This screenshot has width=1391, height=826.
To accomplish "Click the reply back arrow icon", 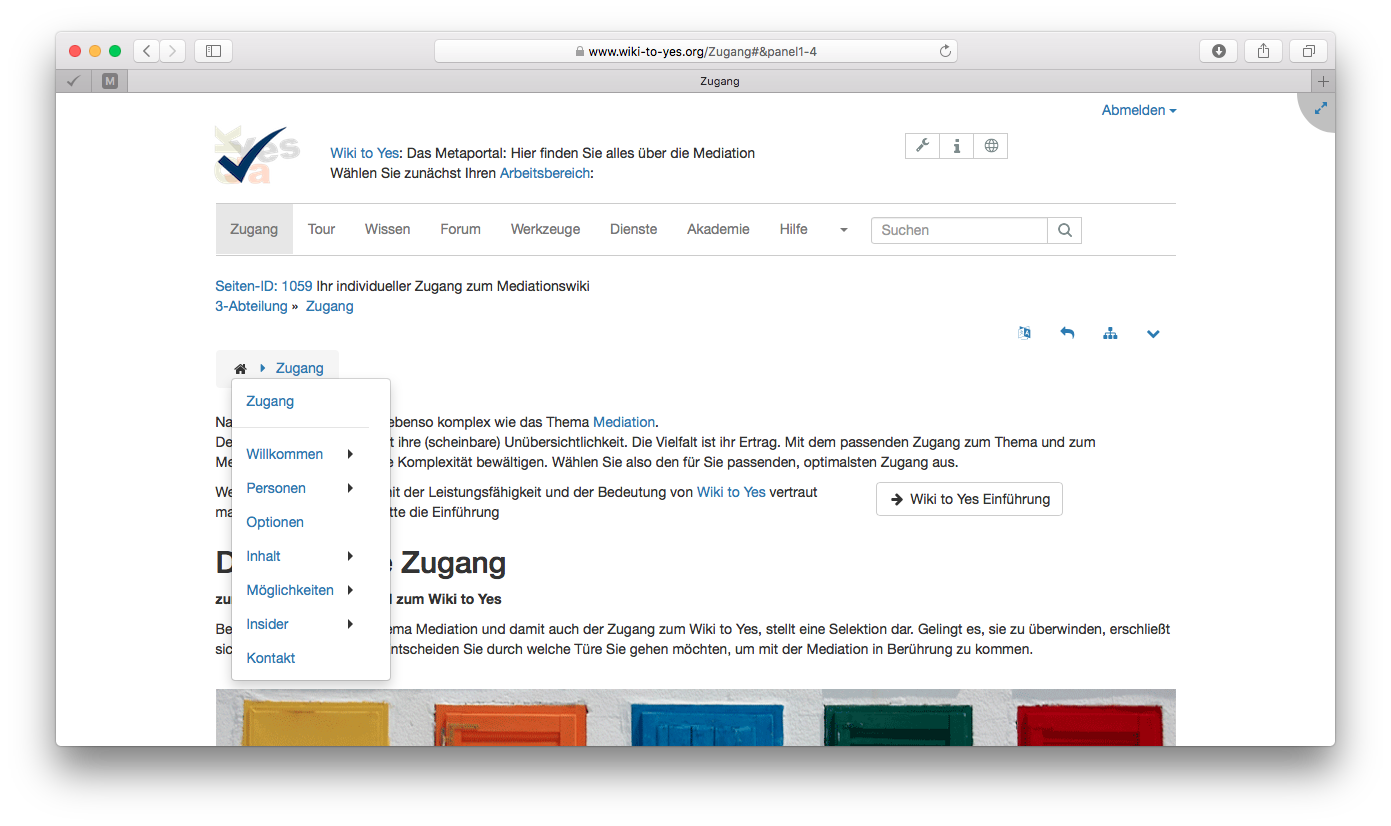I will (1067, 333).
